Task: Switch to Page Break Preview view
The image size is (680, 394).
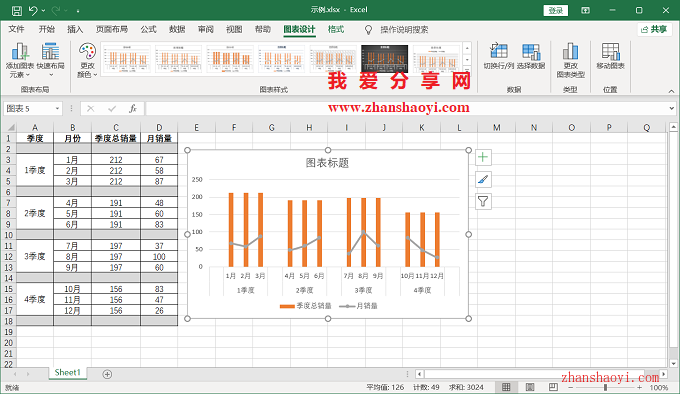Action: 553,387
